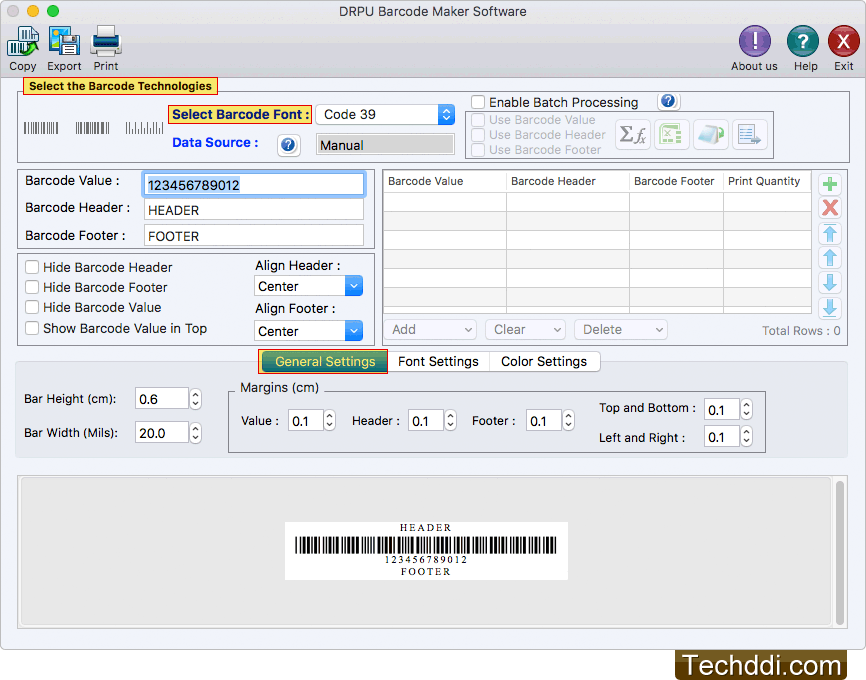Viewport: 866px width, 680px height.
Task: Open the Align Footer Center dropdown
Action: pos(309,331)
